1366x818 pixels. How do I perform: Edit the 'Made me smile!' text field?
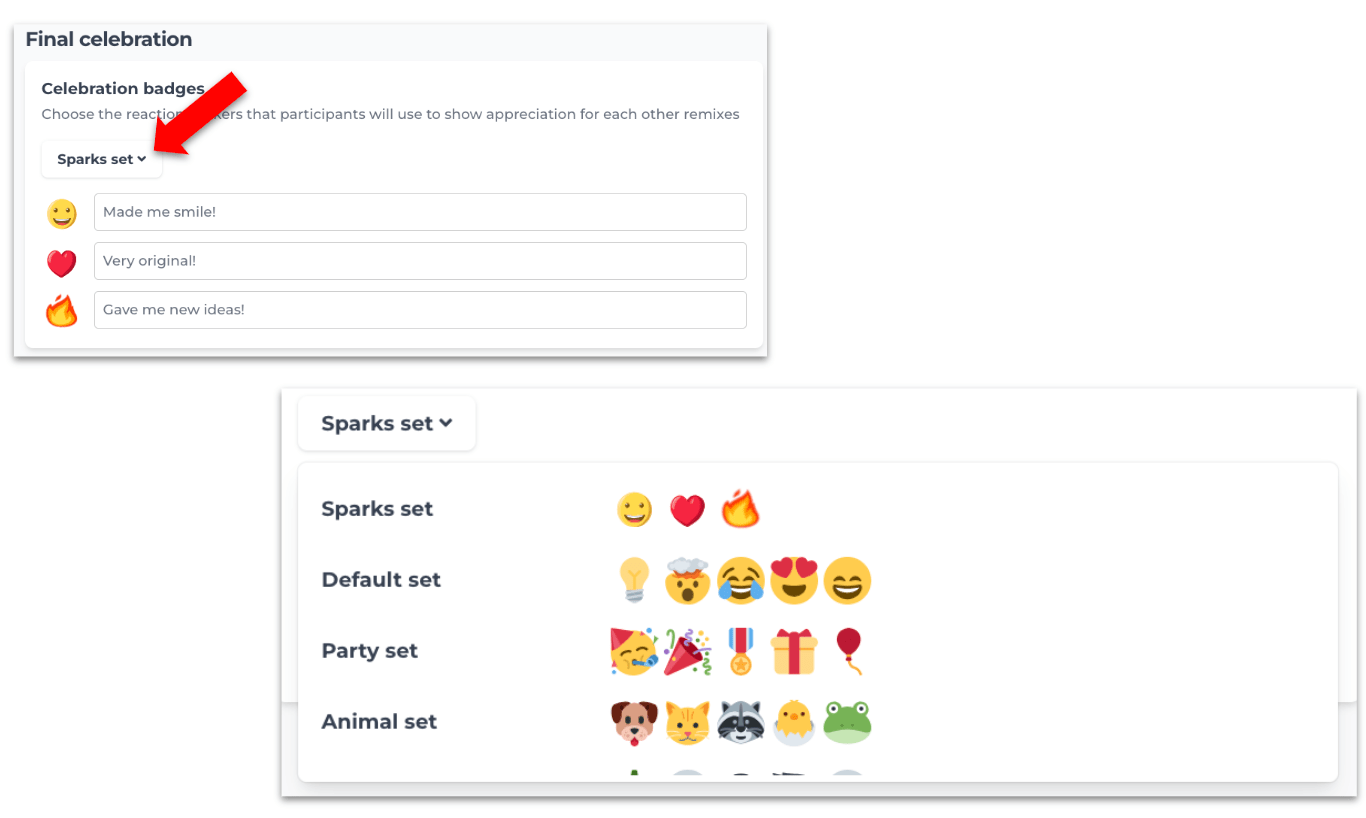[x=420, y=212]
